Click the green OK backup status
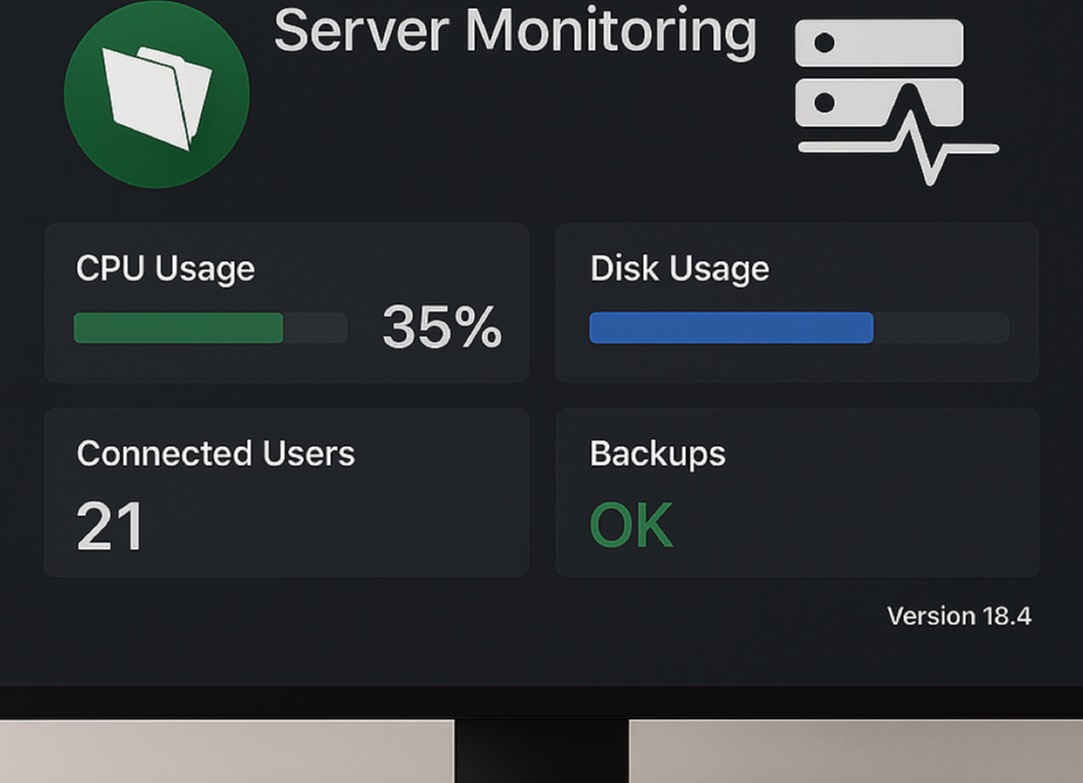1083x783 pixels. [631, 525]
